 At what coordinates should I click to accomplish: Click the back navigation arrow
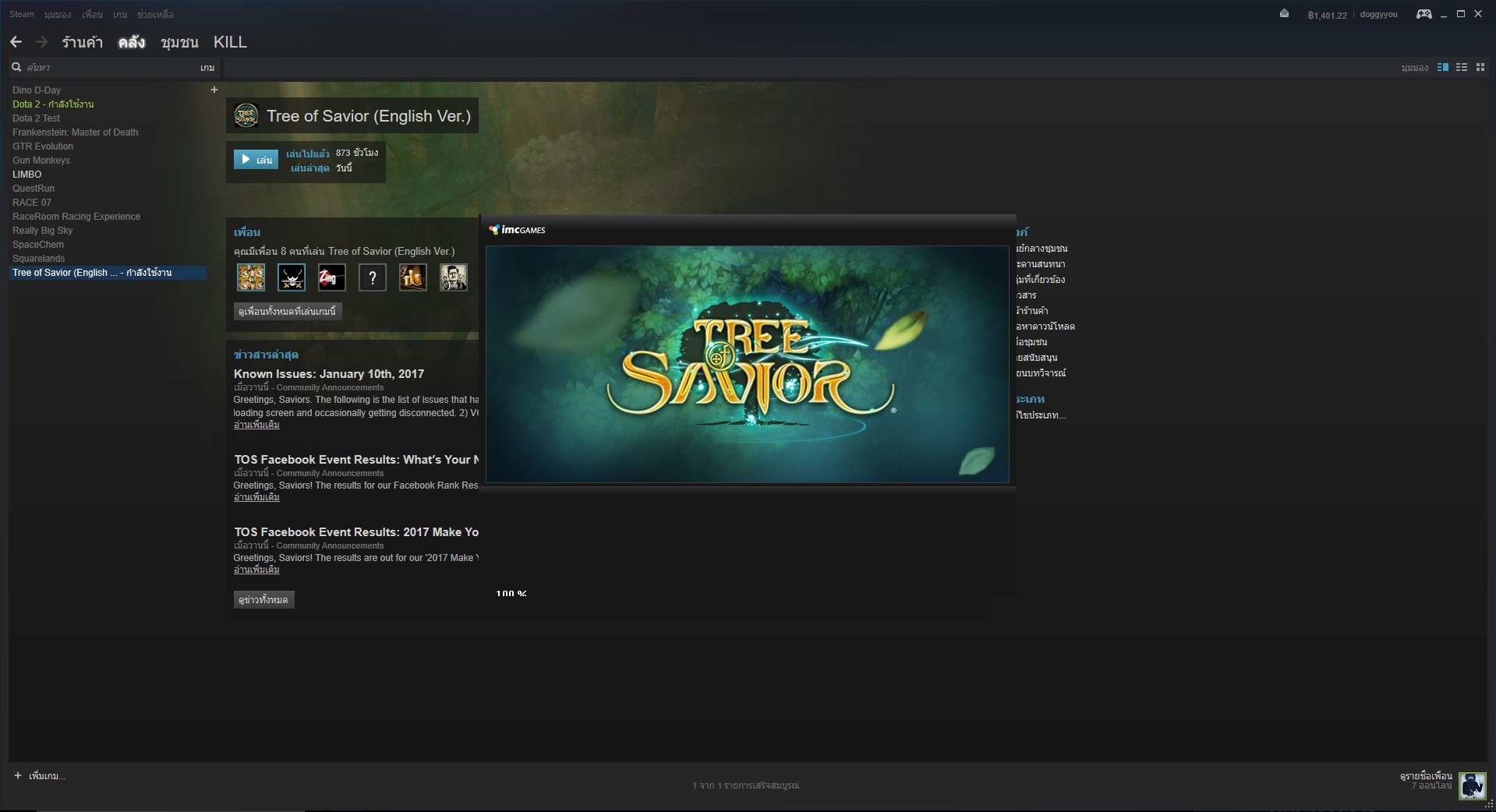tap(16, 42)
